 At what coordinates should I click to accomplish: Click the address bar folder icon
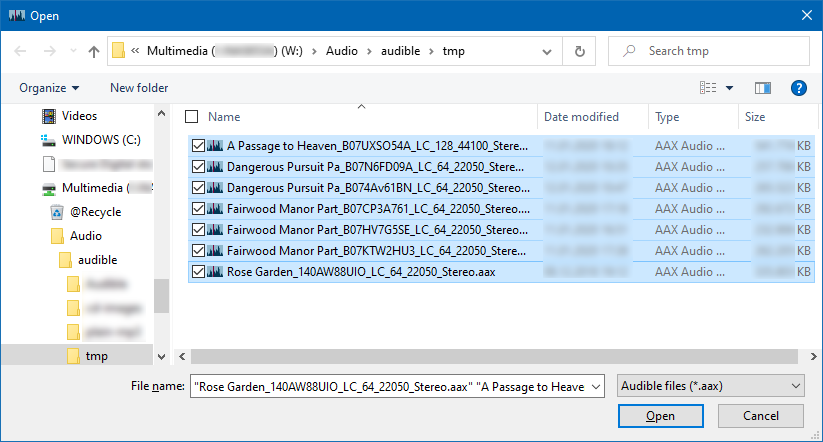[x=119, y=50]
